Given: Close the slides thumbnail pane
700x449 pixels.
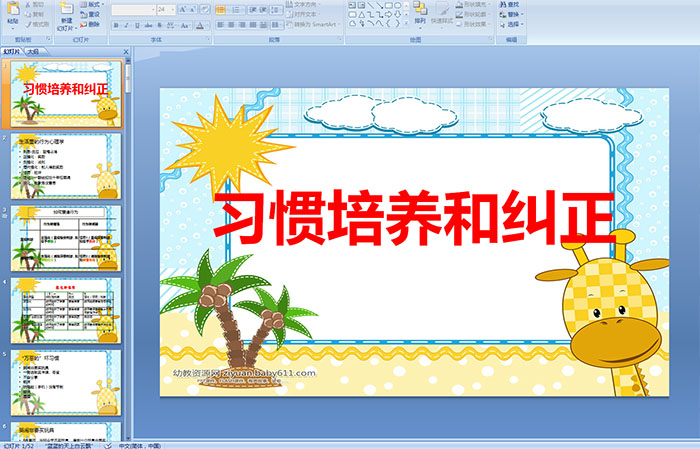Looking at the screenshot, I should [126, 52].
